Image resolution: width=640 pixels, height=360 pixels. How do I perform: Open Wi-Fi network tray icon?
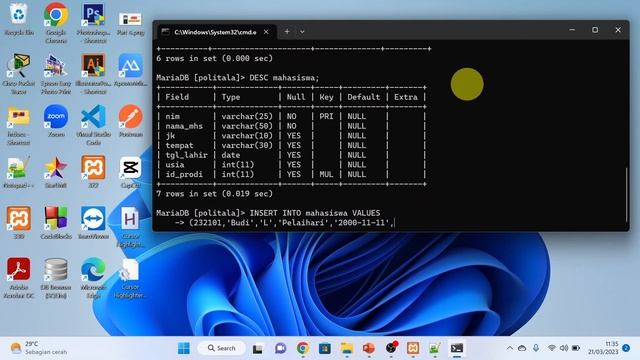[x=551, y=348]
